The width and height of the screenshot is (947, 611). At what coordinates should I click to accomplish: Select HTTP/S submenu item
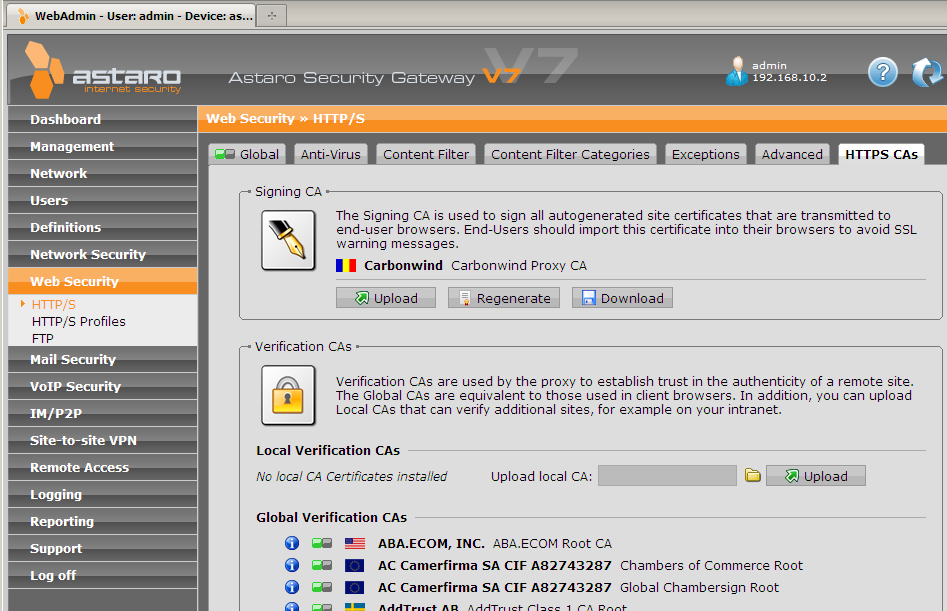pos(54,304)
